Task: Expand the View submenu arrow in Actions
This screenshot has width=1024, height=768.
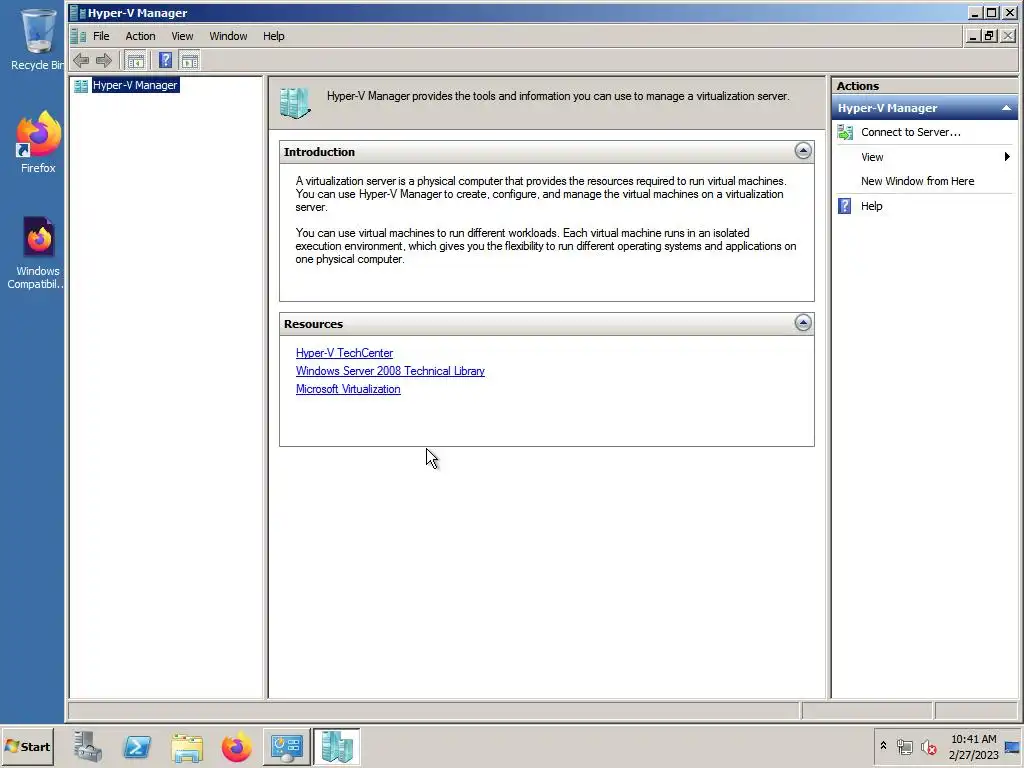Action: point(1007,157)
